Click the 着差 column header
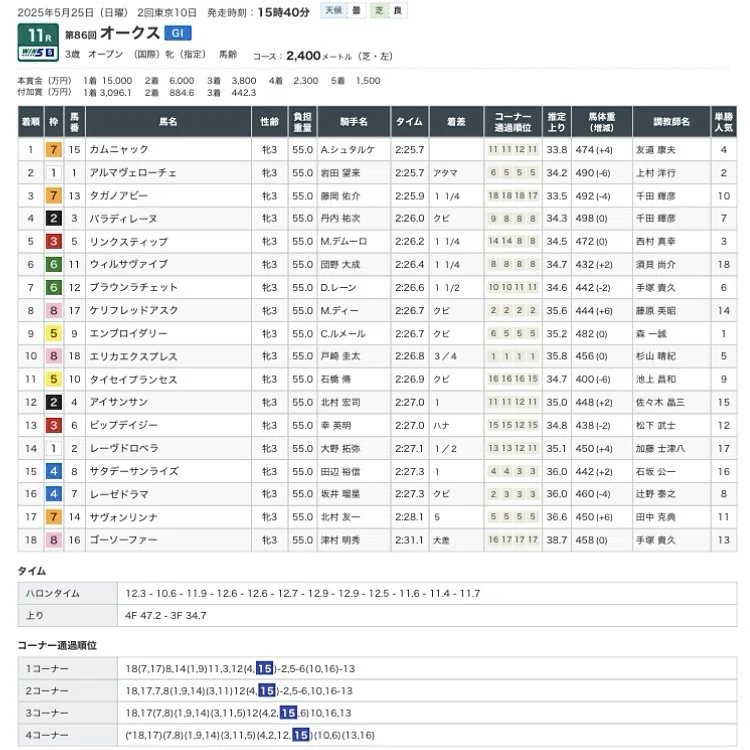The height and width of the screenshot is (750, 750). pos(456,122)
